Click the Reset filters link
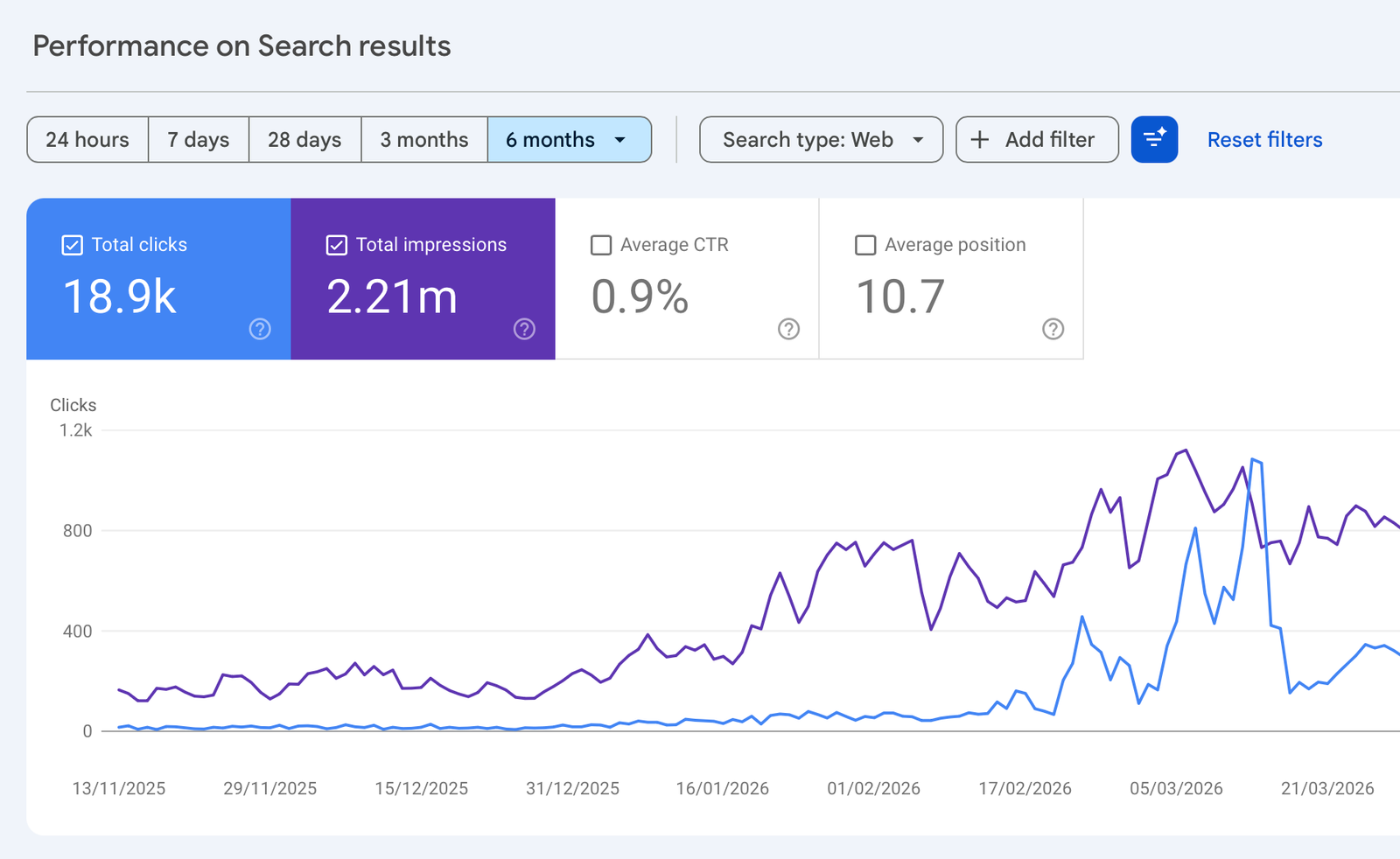 tap(1264, 140)
